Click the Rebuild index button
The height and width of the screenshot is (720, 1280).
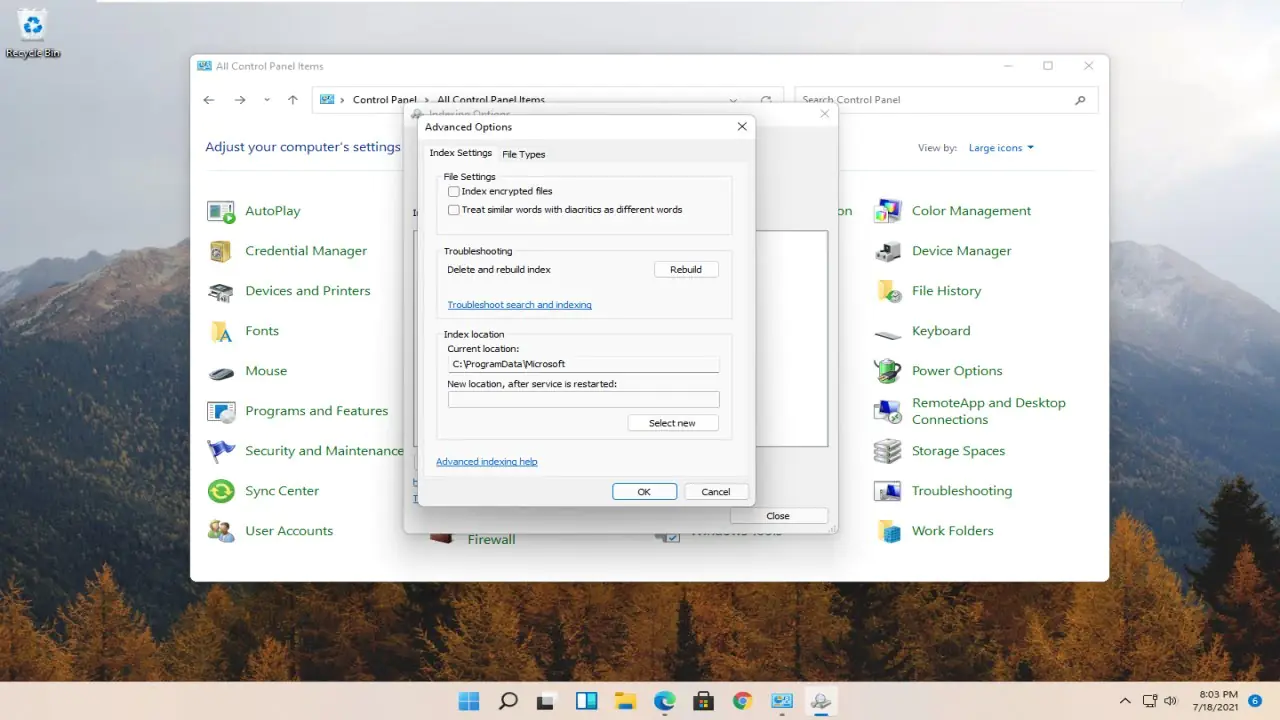(686, 269)
